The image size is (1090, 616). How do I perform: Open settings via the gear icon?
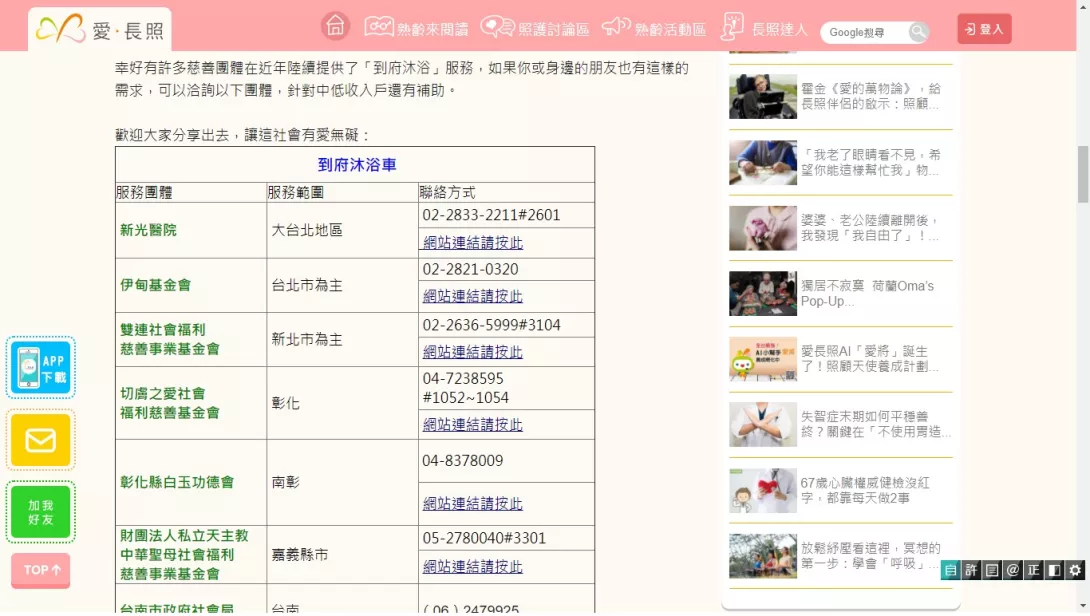coord(1075,570)
